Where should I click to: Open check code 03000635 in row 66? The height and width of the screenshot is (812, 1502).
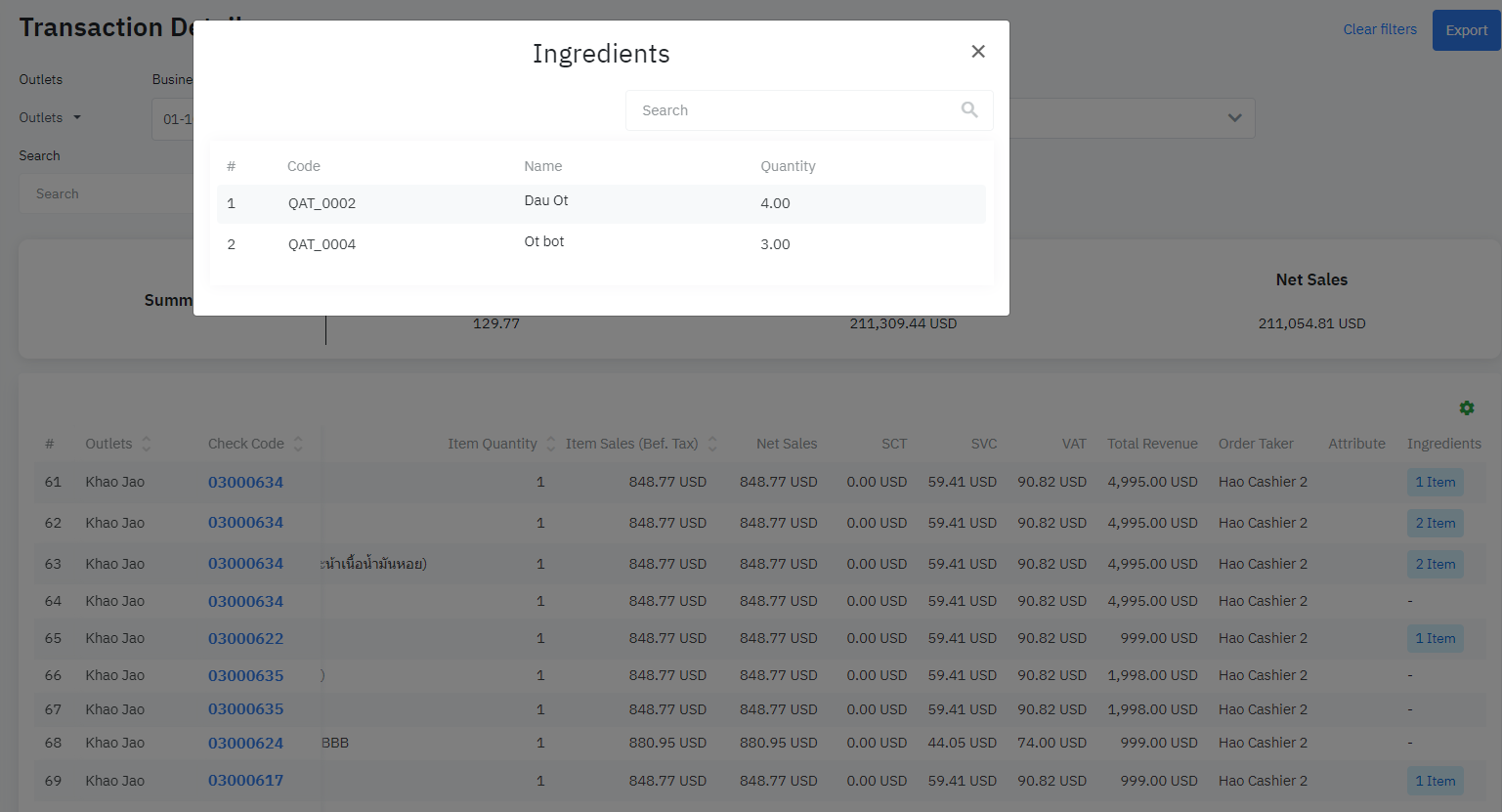click(x=245, y=675)
